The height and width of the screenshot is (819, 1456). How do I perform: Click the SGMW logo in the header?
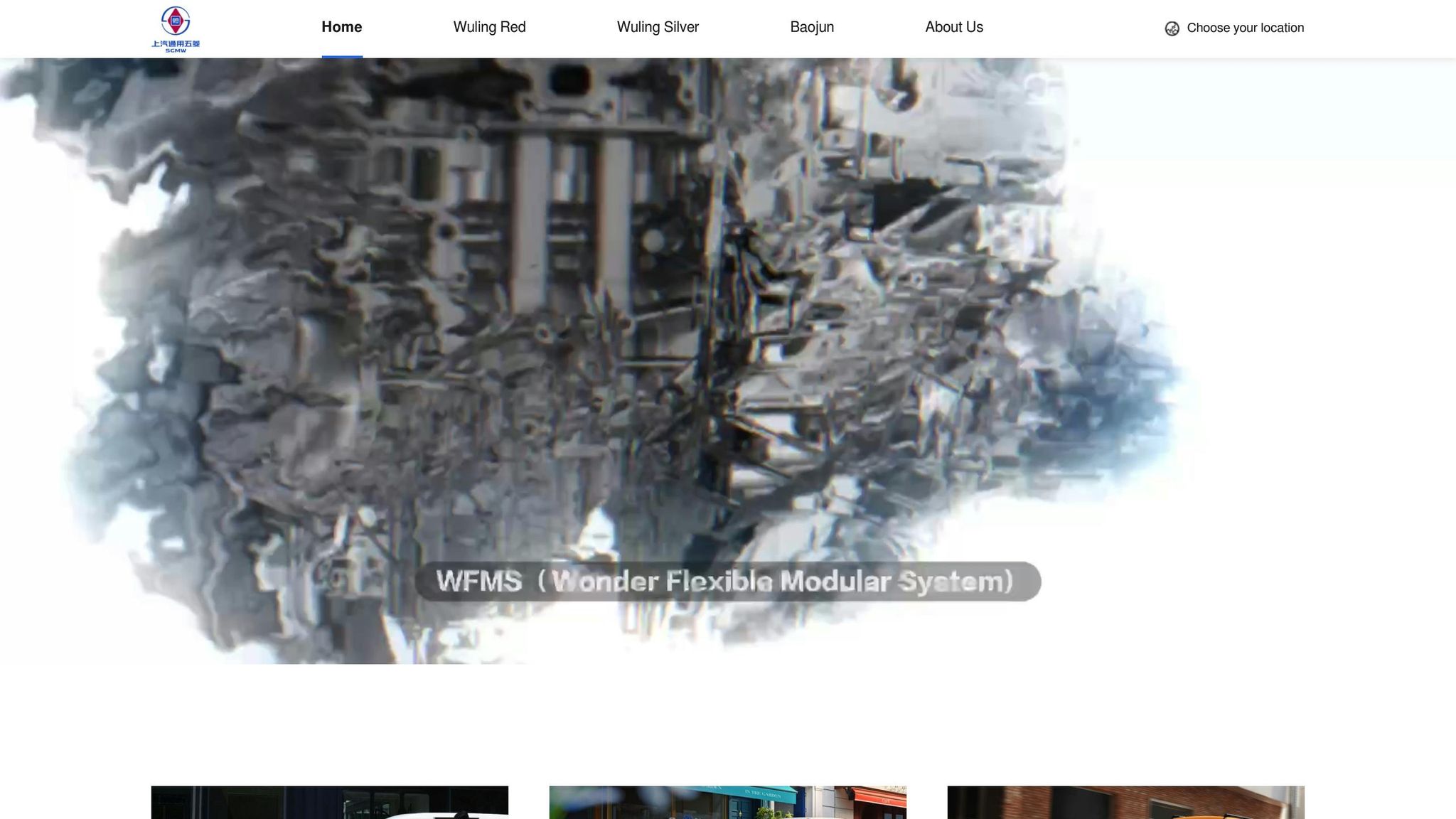point(176,29)
